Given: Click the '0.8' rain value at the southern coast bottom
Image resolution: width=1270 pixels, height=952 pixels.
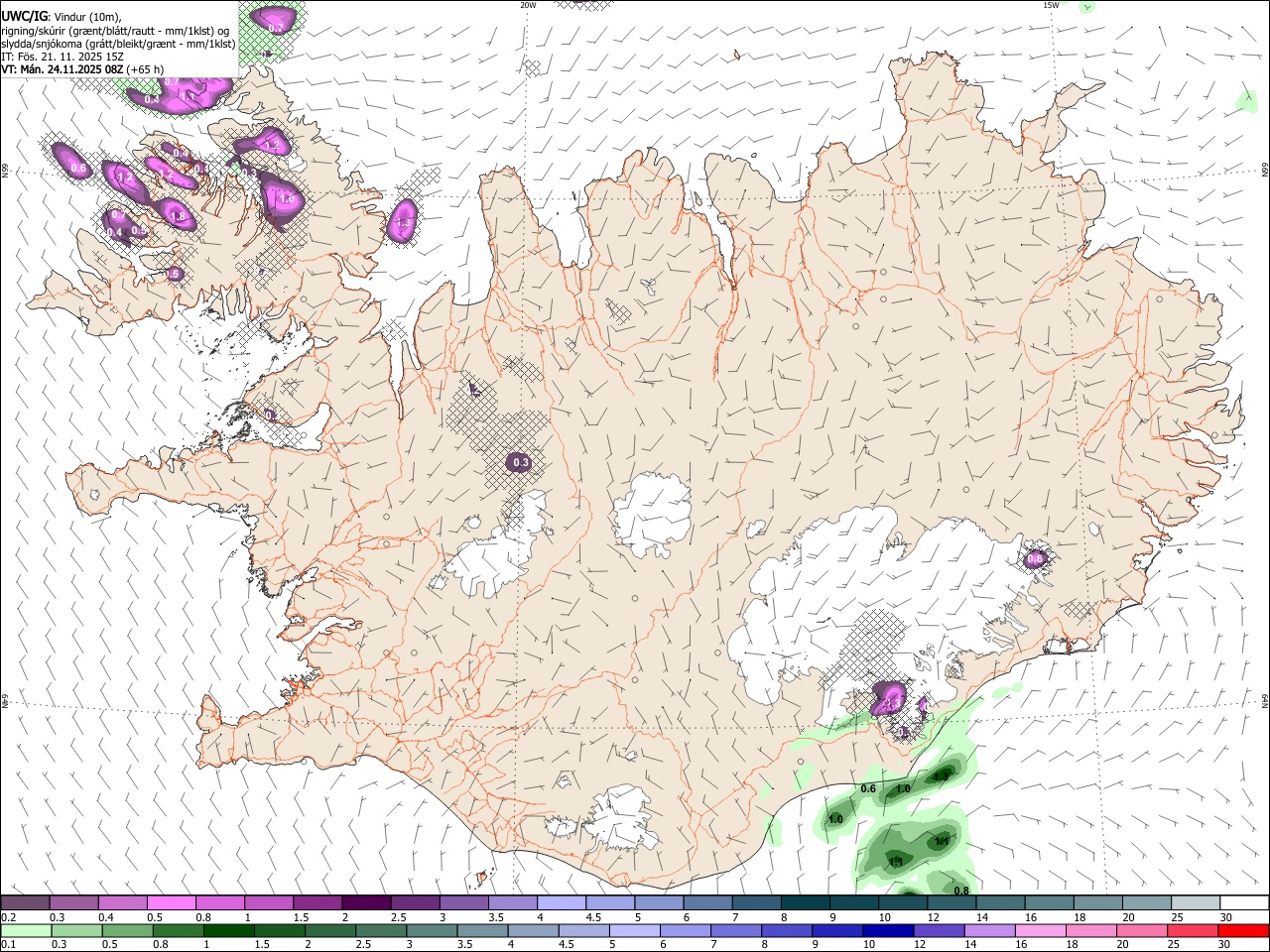Looking at the screenshot, I should coord(961,891).
